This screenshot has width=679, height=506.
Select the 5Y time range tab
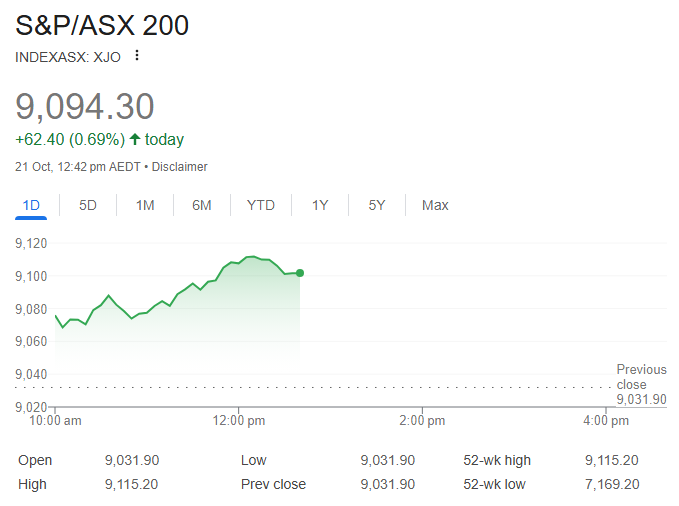click(x=377, y=205)
